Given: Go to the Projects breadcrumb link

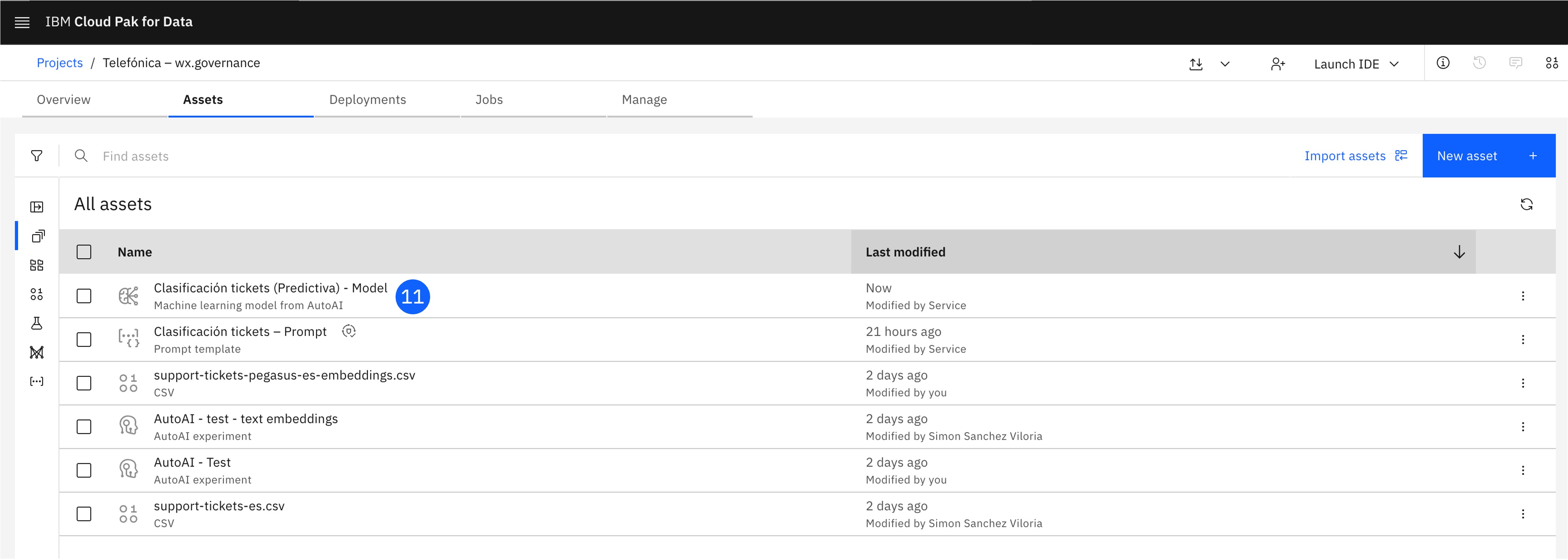Looking at the screenshot, I should (x=60, y=63).
